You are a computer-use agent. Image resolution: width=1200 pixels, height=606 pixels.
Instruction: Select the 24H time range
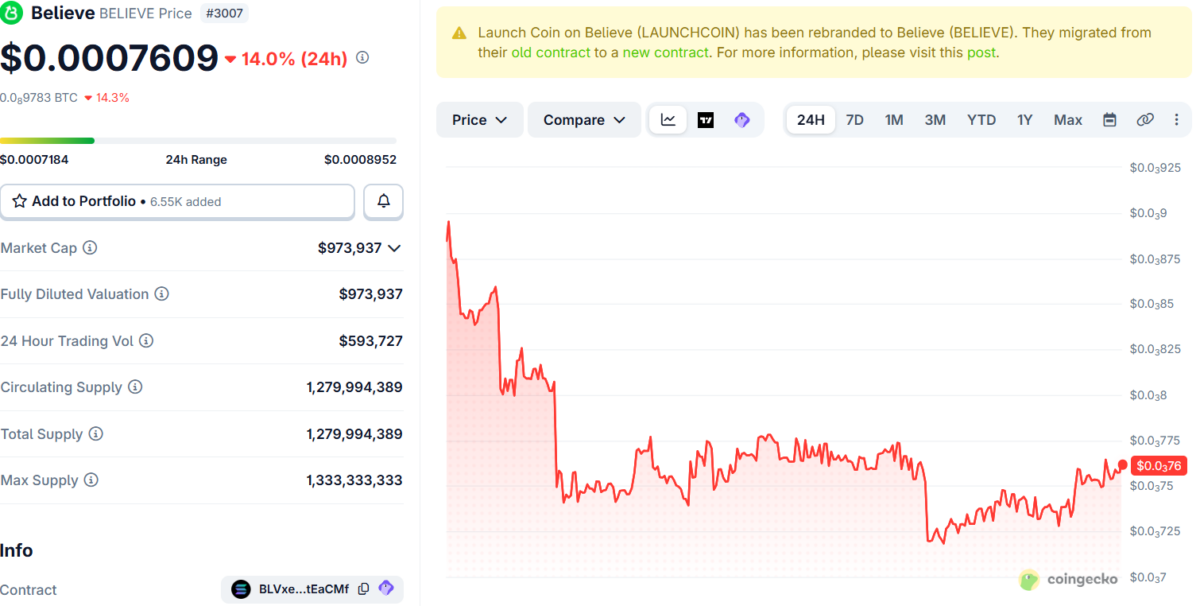810,120
